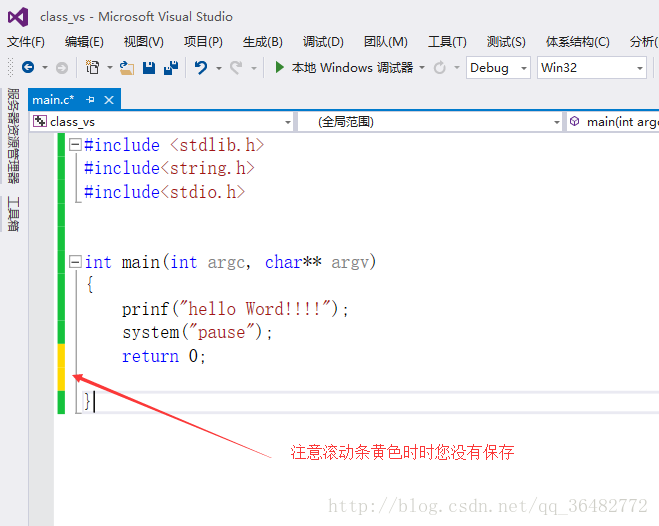
Task: Click the line #include<stdio.h>
Action: tap(164, 192)
